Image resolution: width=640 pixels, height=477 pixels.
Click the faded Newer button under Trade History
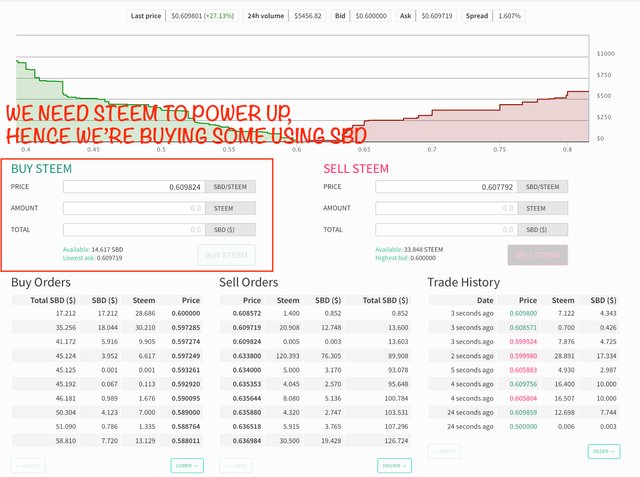(x=444, y=451)
